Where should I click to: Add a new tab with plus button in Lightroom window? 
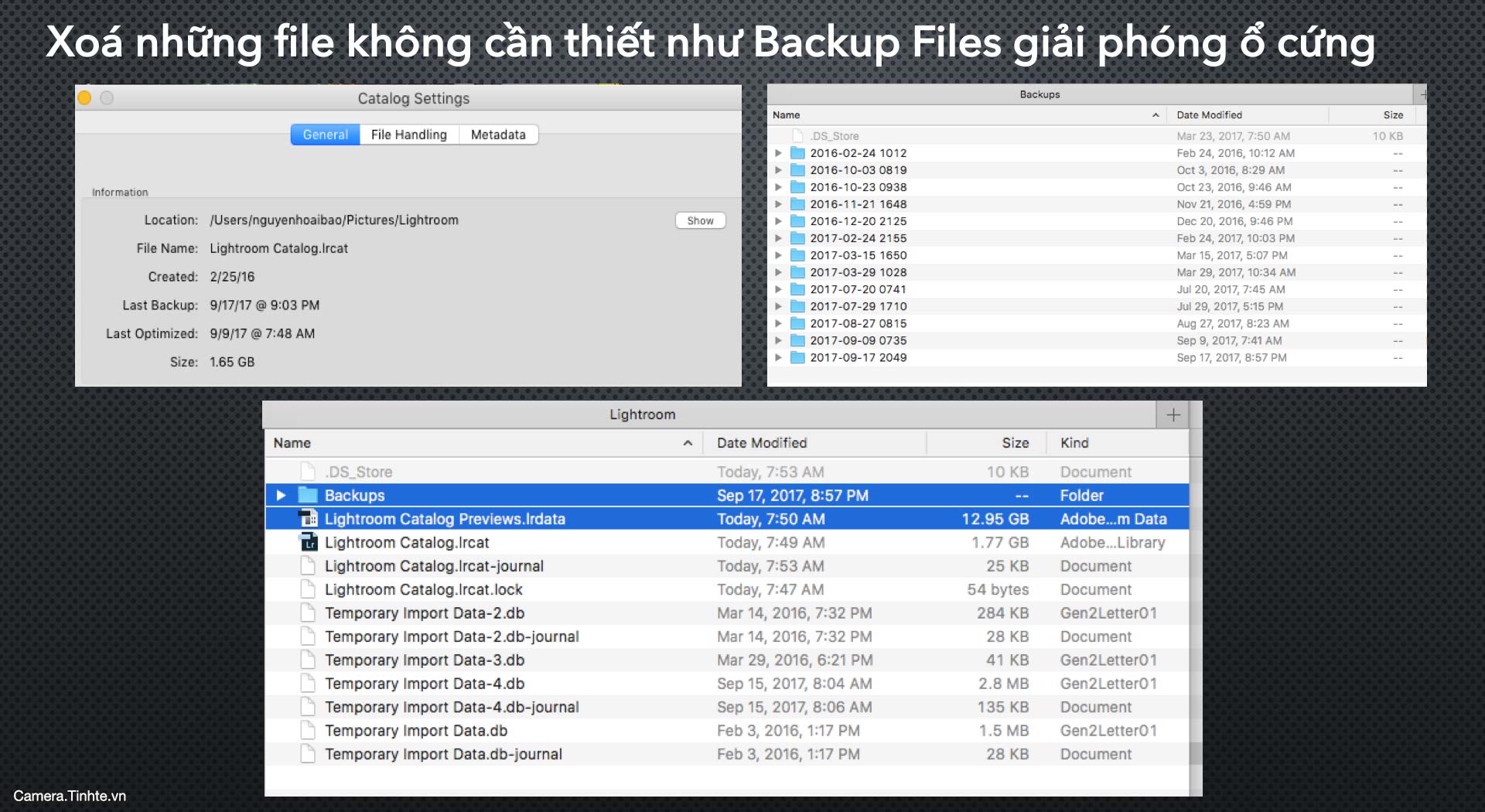click(x=1173, y=415)
